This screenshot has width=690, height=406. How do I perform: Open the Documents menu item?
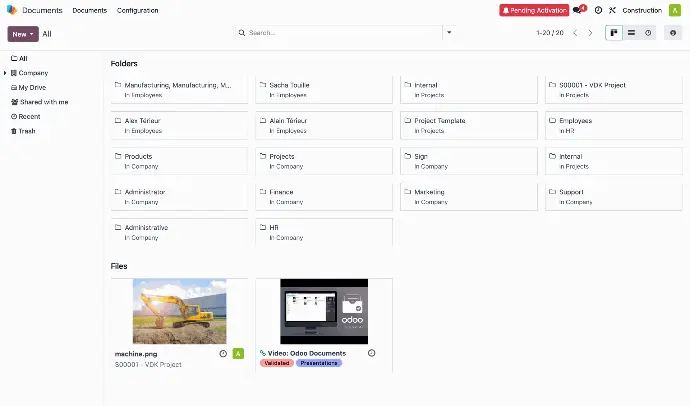pos(90,10)
